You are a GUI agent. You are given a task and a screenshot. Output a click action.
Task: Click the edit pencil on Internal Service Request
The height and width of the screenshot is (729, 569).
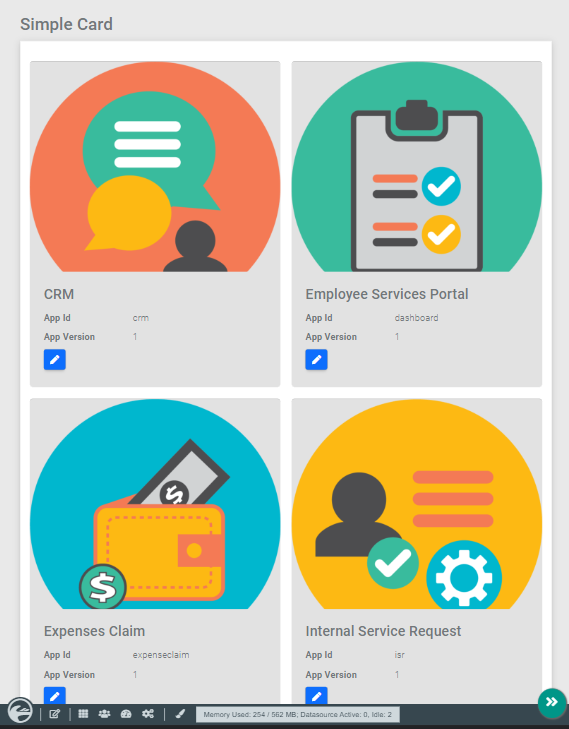click(x=317, y=696)
